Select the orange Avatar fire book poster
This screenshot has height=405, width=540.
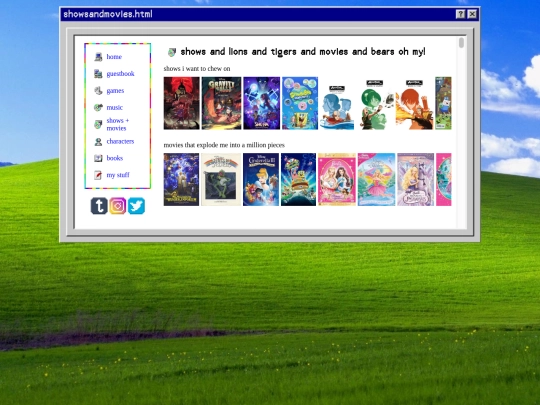click(x=414, y=103)
